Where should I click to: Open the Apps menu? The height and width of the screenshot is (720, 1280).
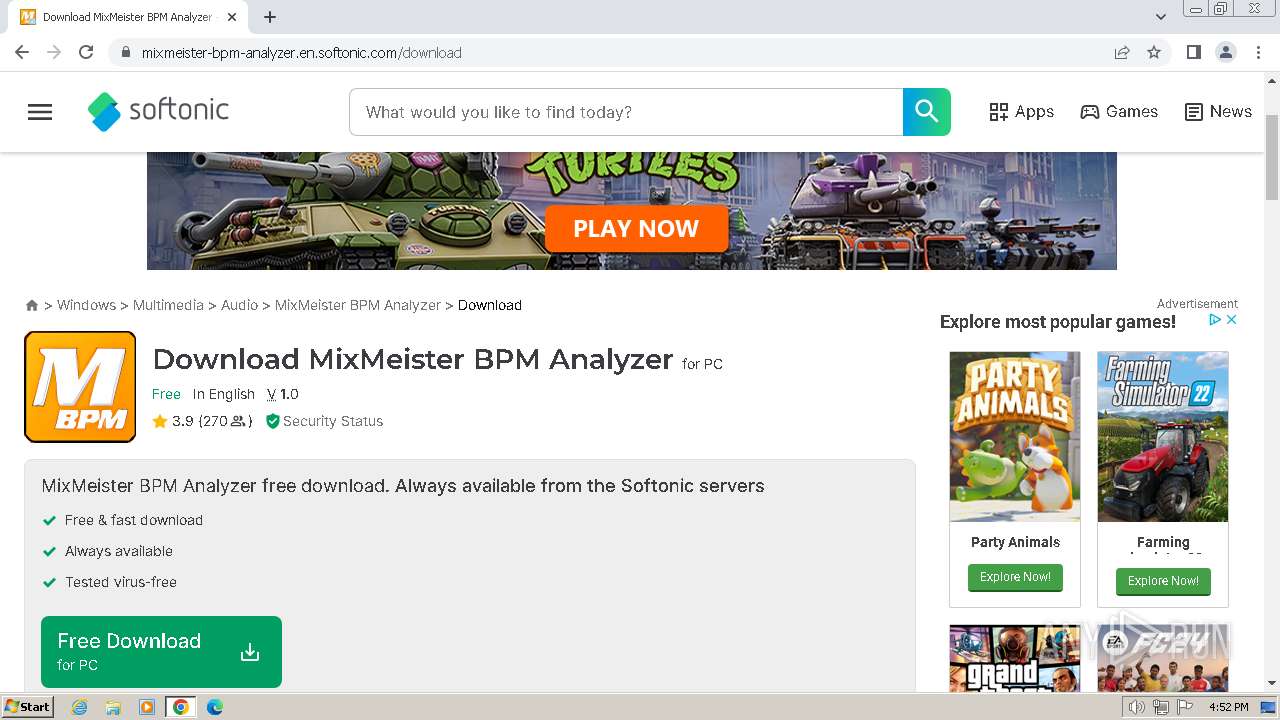tap(1021, 112)
